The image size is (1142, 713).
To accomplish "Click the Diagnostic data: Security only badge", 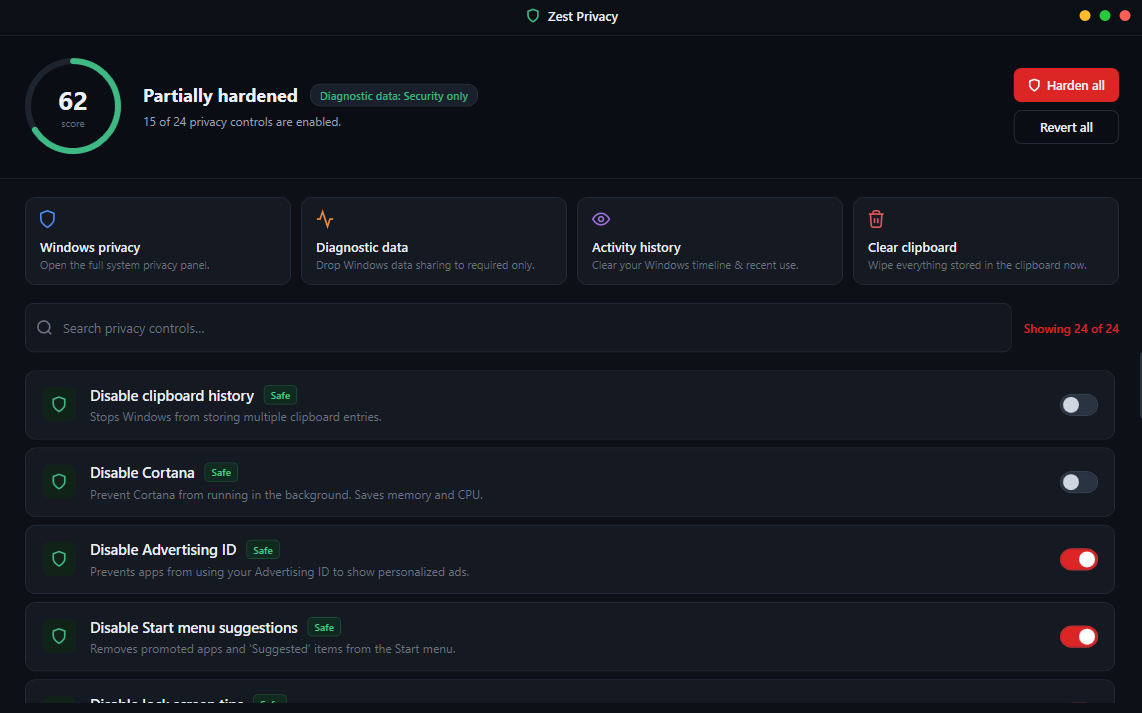I will pyautogui.click(x=394, y=96).
